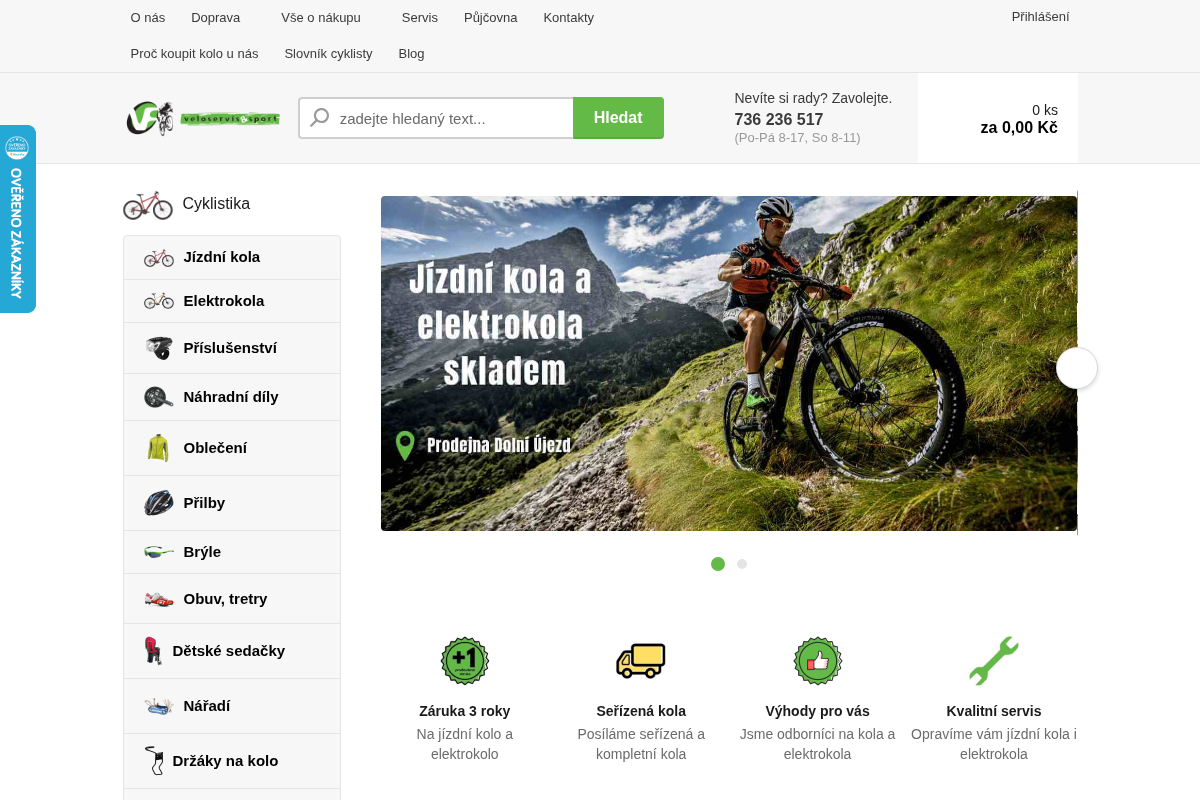Open the O nás menu item
The width and height of the screenshot is (1200, 800).
tap(148, 18)
